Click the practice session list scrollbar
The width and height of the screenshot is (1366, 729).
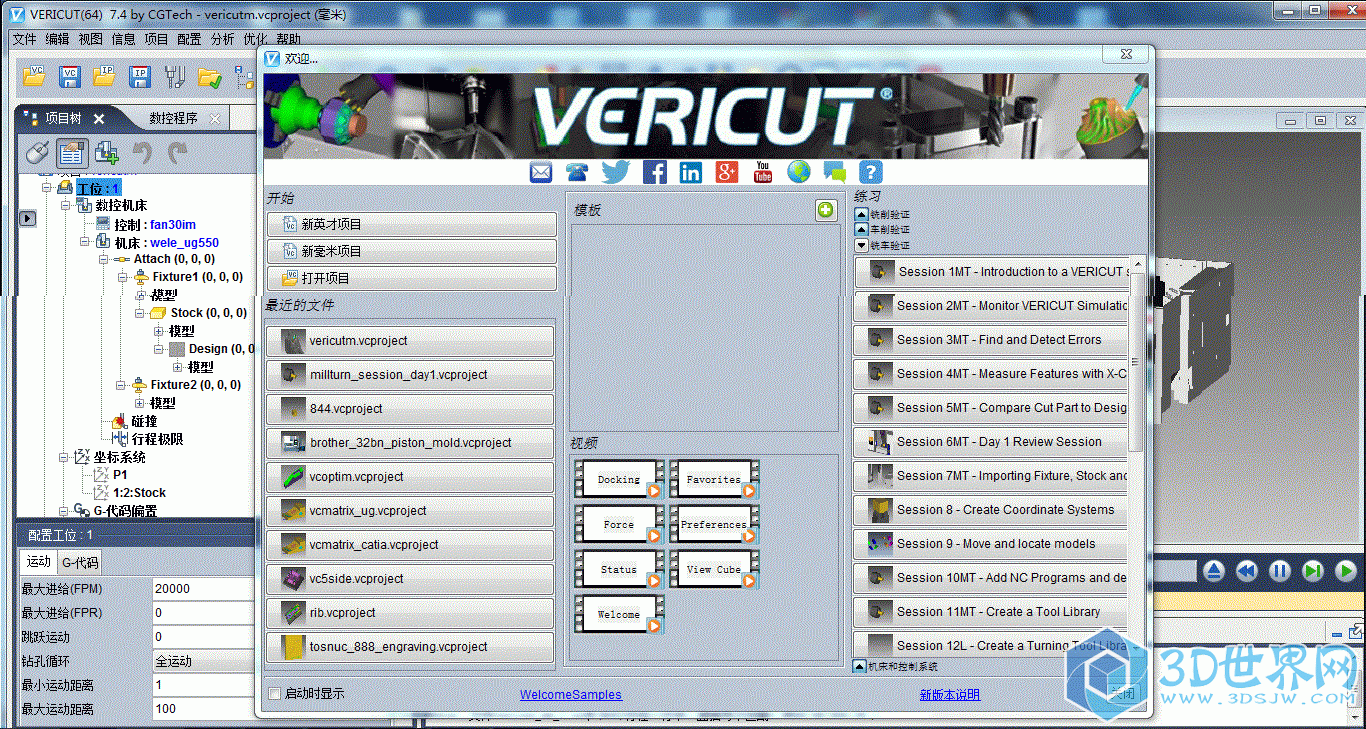pyautogui.click(x=1136, y=361)
